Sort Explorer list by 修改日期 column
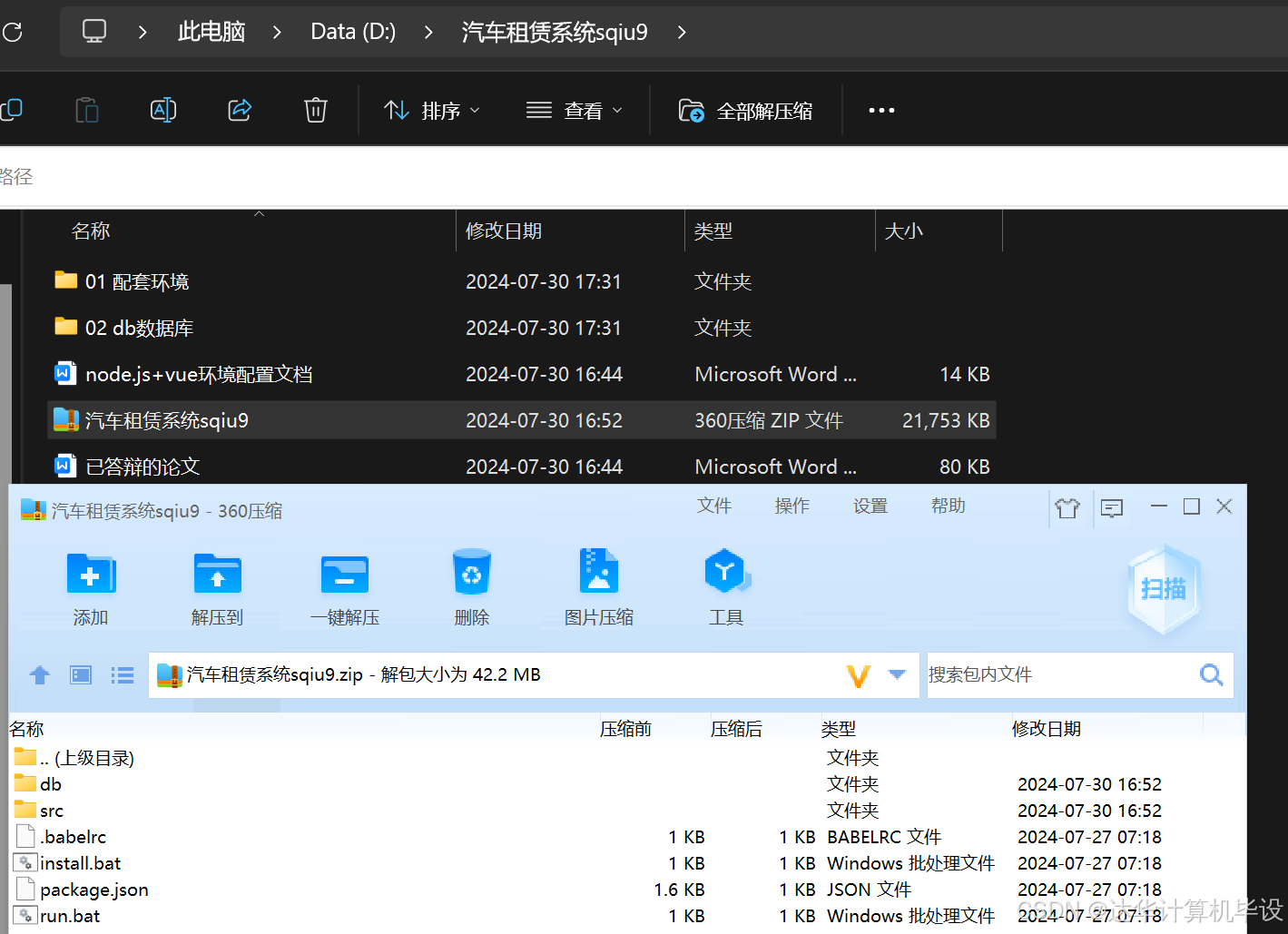Screen dimensions: 1288x934 pyautogui.click(x=504, y=231)
